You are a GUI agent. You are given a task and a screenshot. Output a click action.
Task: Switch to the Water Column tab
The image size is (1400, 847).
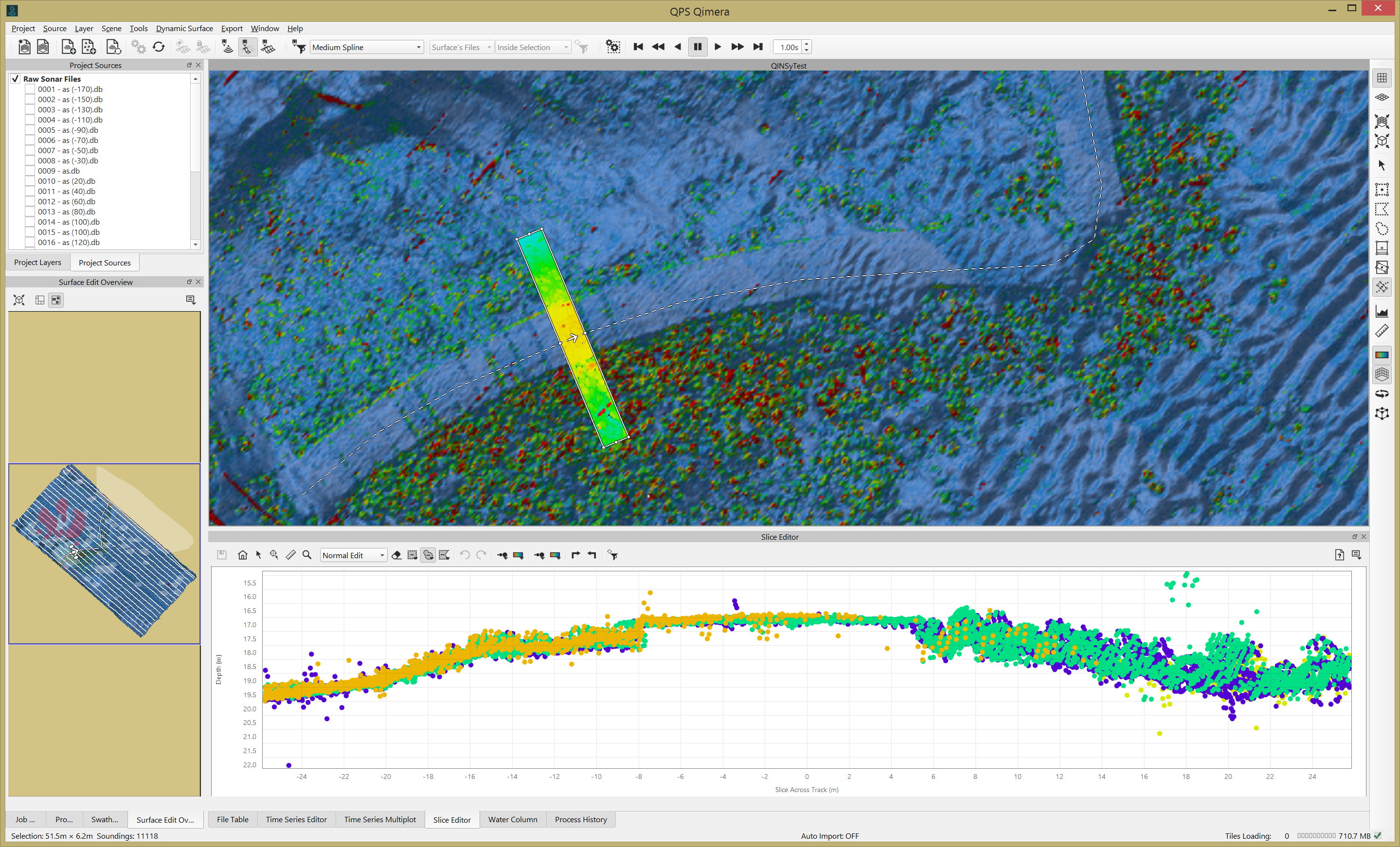point(512,819)
